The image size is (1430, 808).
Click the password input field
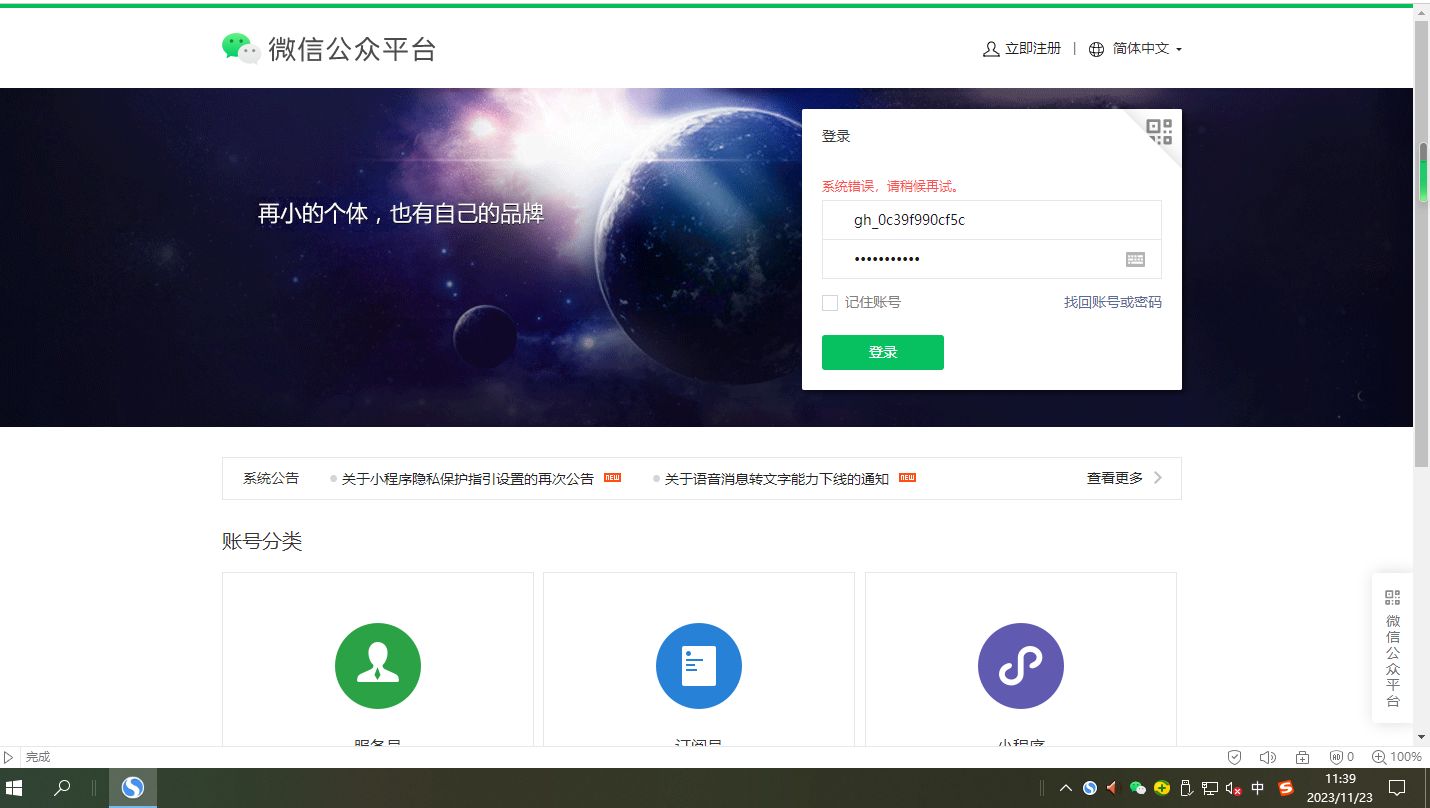[x=992, y=259]
